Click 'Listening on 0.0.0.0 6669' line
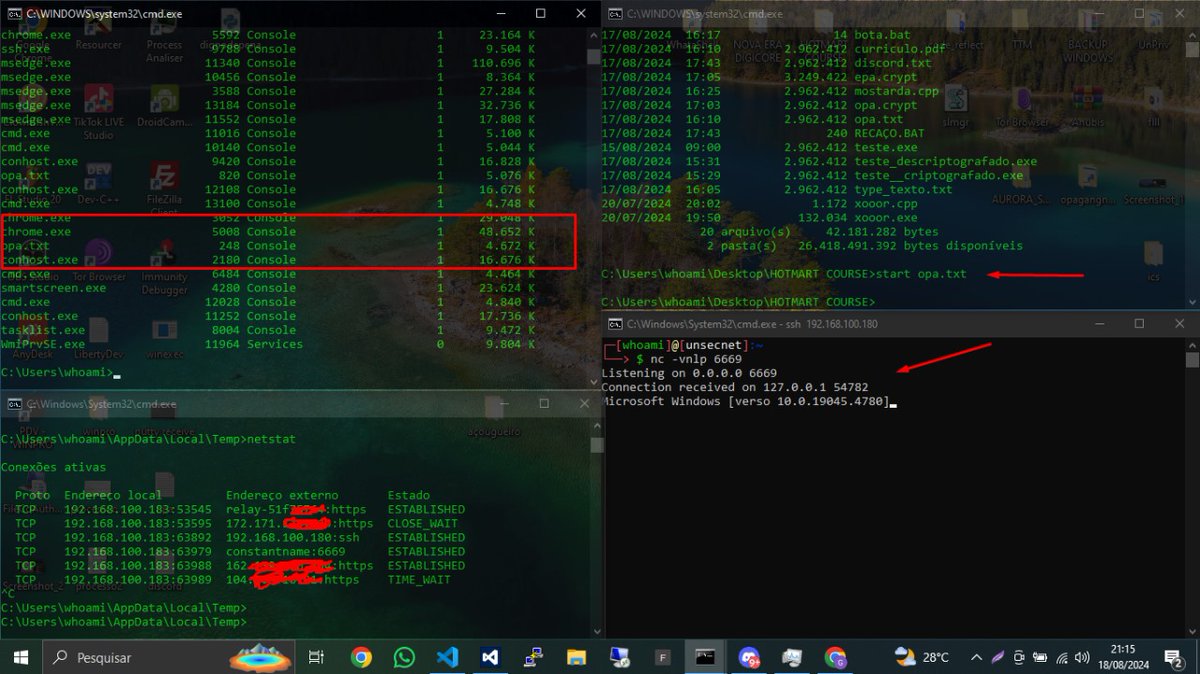The height and width of the screenshot is (674, 1200). click(x=689, y=372)
